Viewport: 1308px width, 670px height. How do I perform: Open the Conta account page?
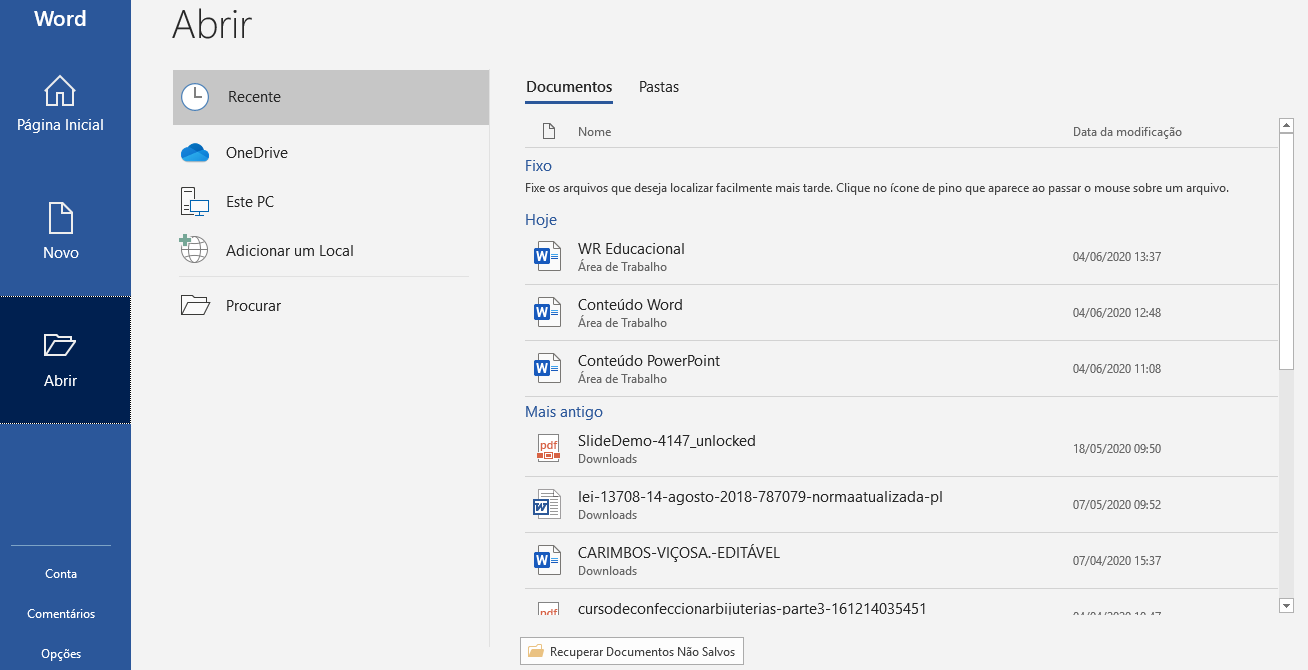[61, 574]
